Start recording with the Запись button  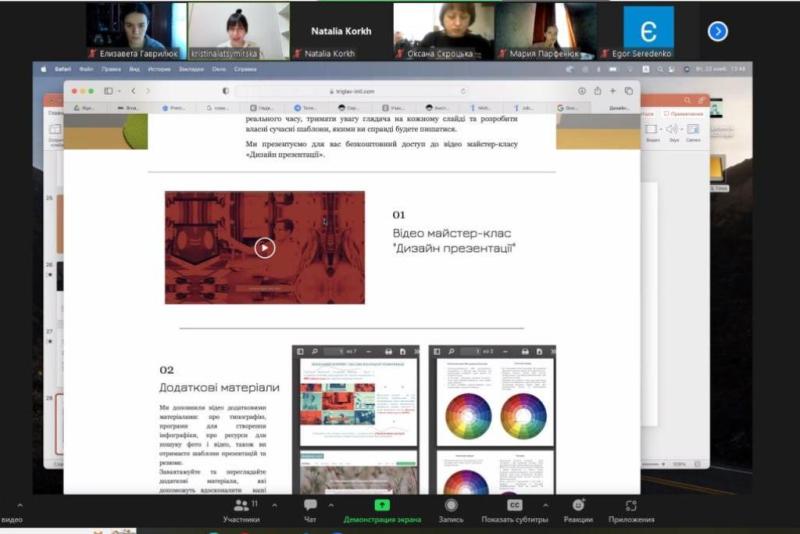(451, 512)
